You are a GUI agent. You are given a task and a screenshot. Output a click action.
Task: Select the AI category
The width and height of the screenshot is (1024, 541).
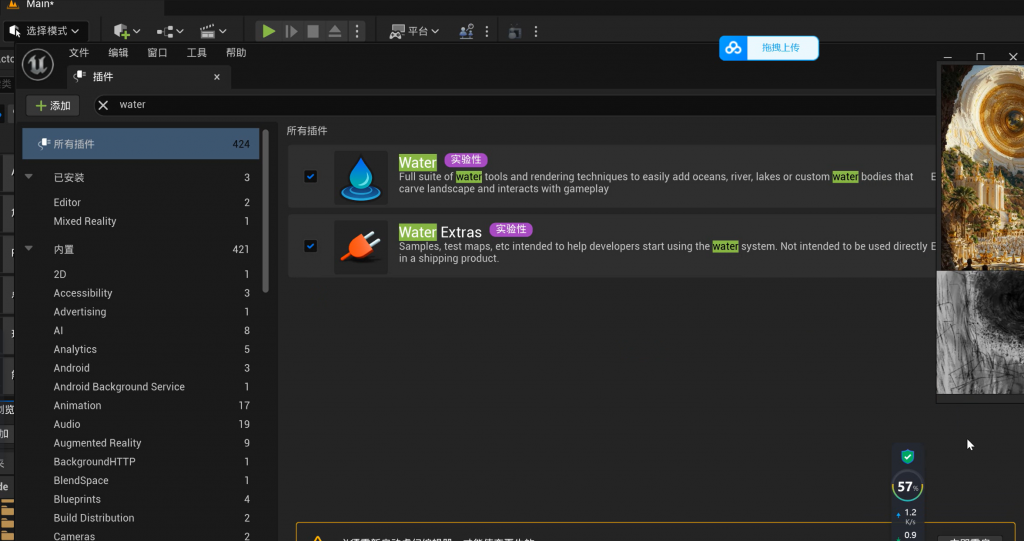(140, 331)
